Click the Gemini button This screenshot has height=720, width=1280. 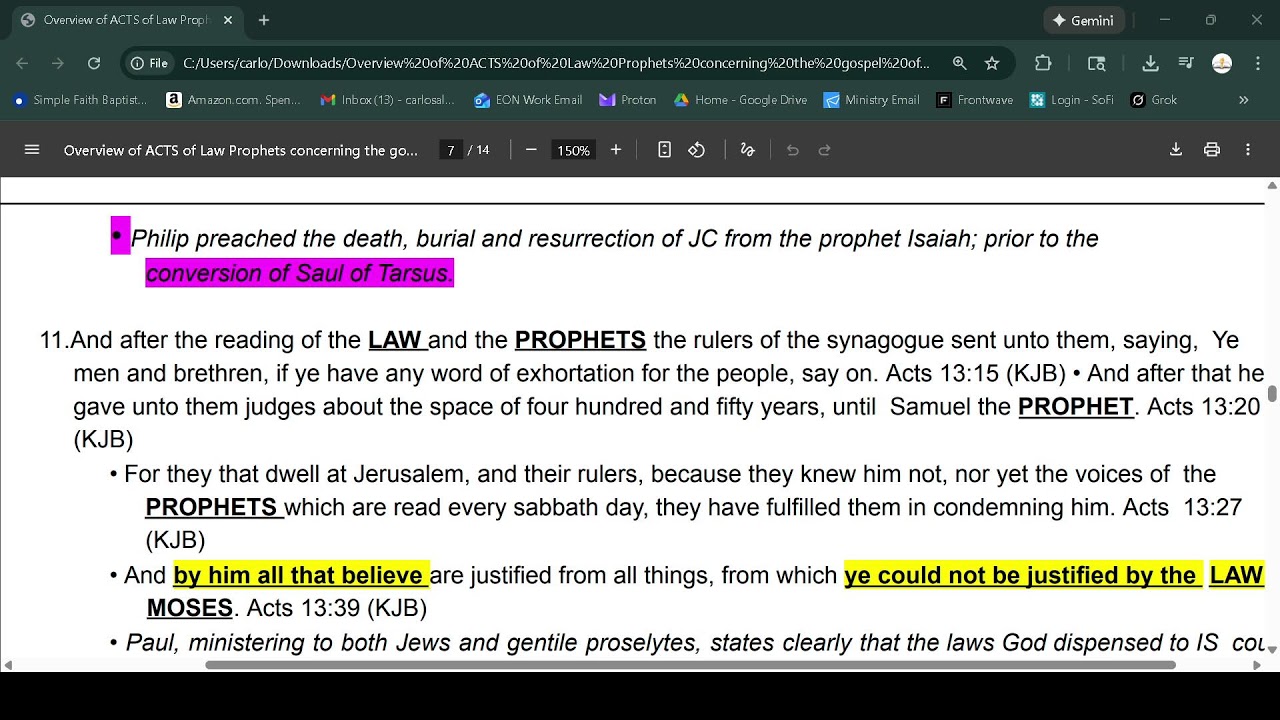(1083, 20)
